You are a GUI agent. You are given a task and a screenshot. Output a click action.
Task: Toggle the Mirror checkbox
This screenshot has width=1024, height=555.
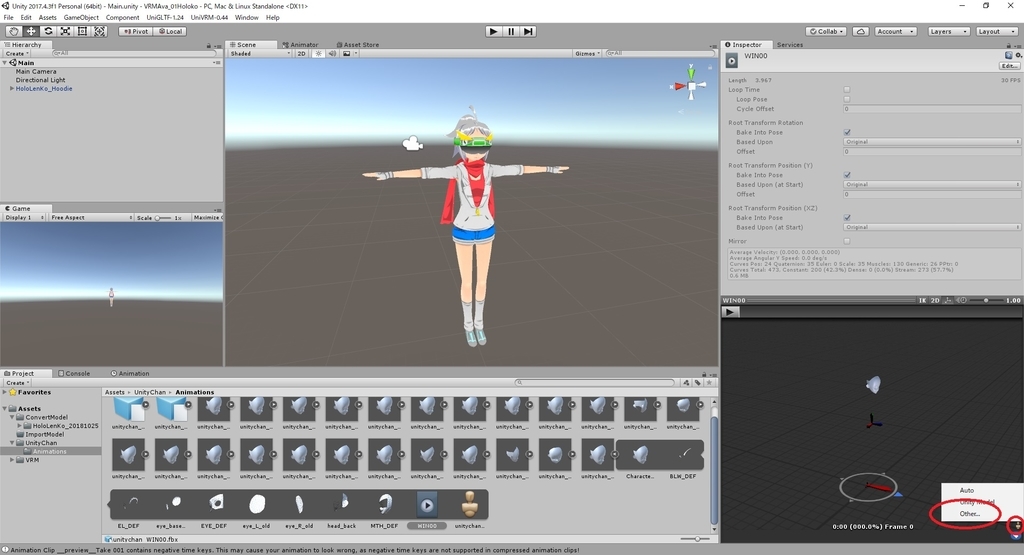coord(847,241)
